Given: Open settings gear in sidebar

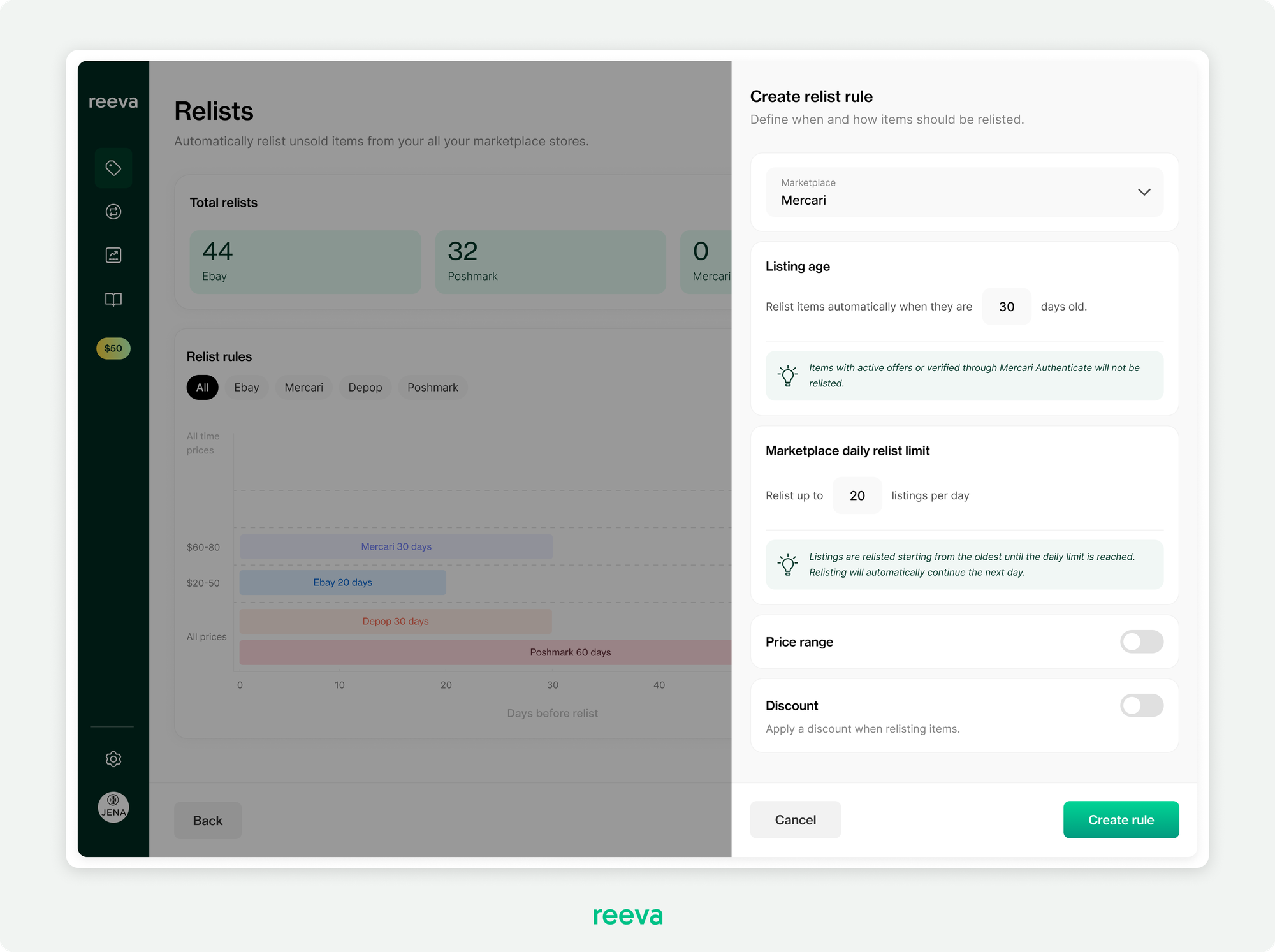Looking at the screenshot, I should (113, 759).
